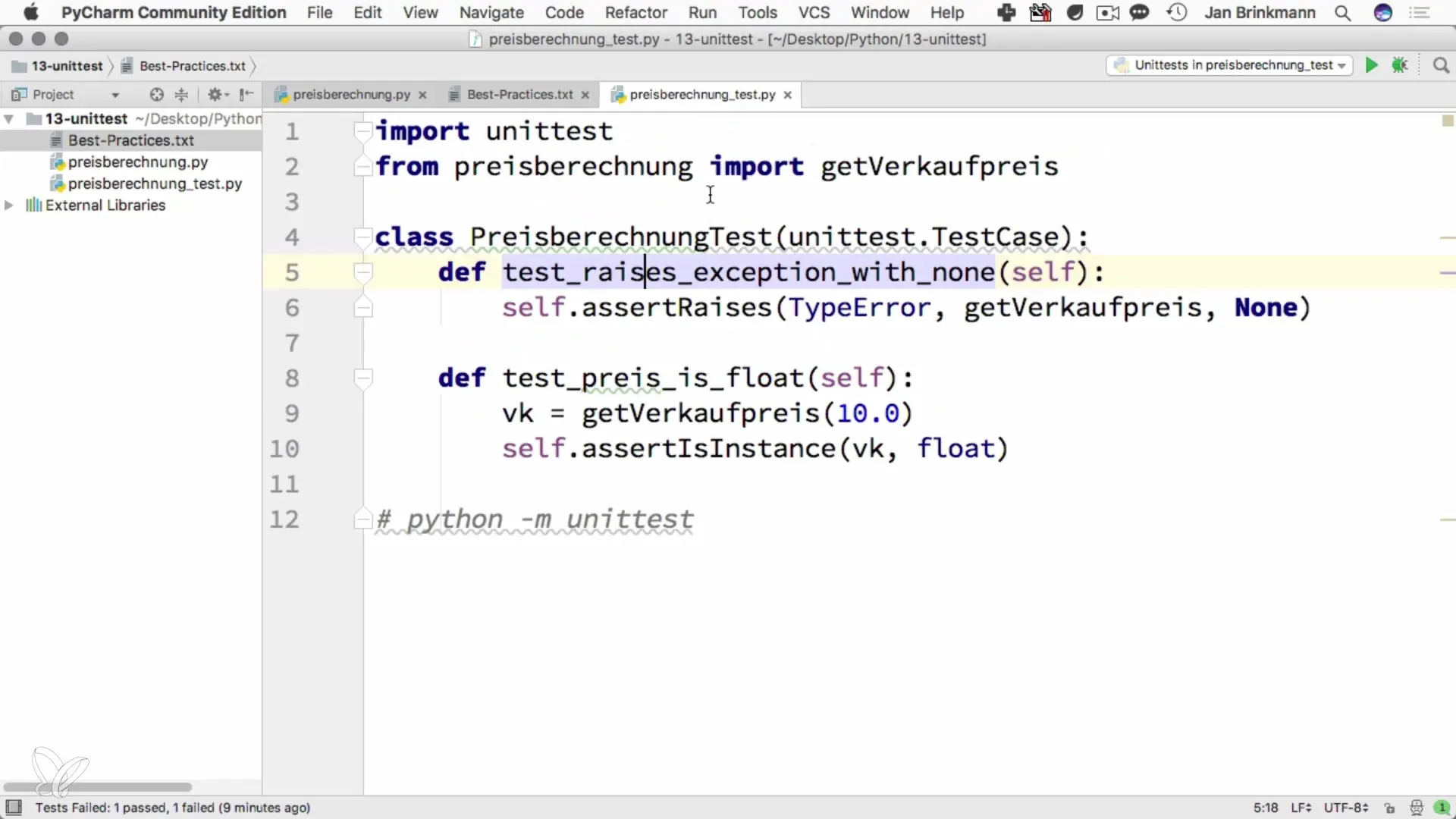Open the Project view dropdown arrow
This screenshot has width=1456, height=819.
click(x=115, y=96)
